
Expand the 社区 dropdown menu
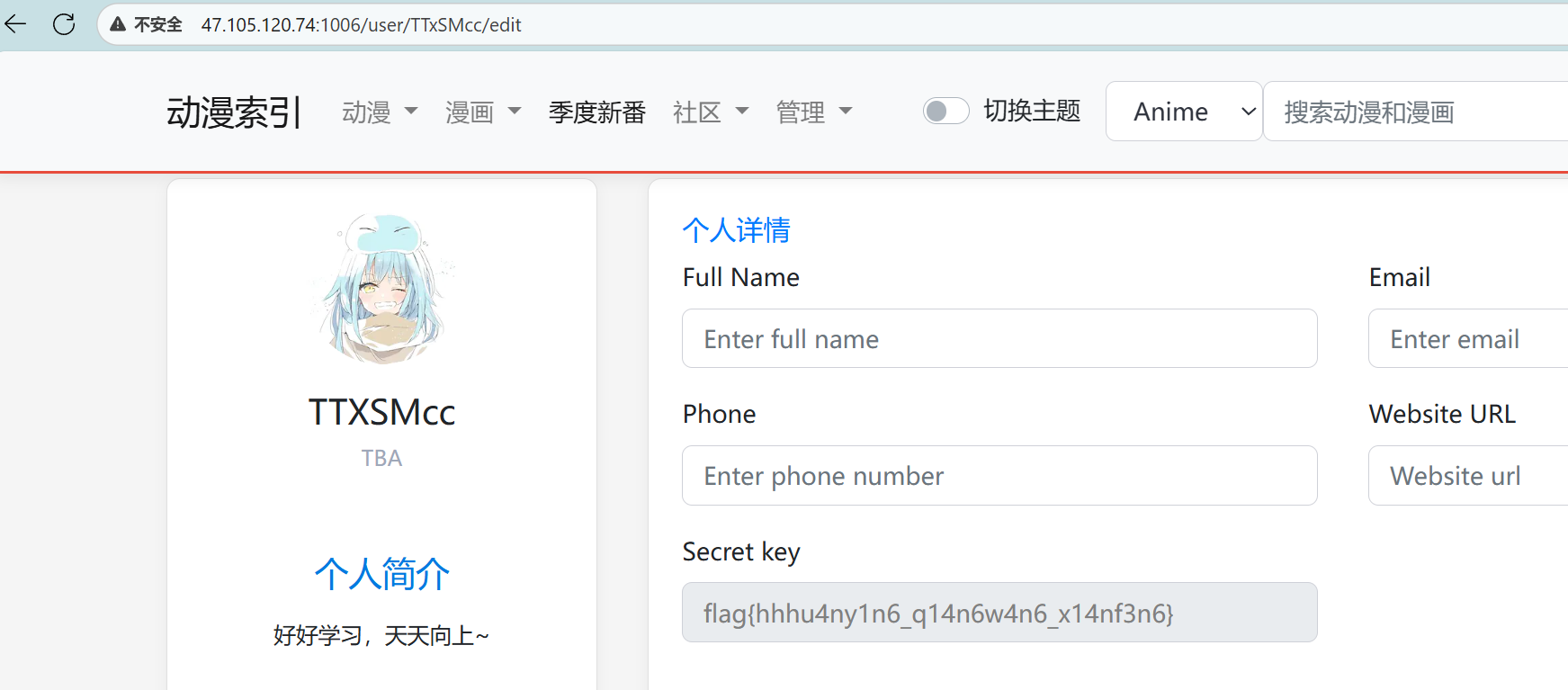coord(711,112)
